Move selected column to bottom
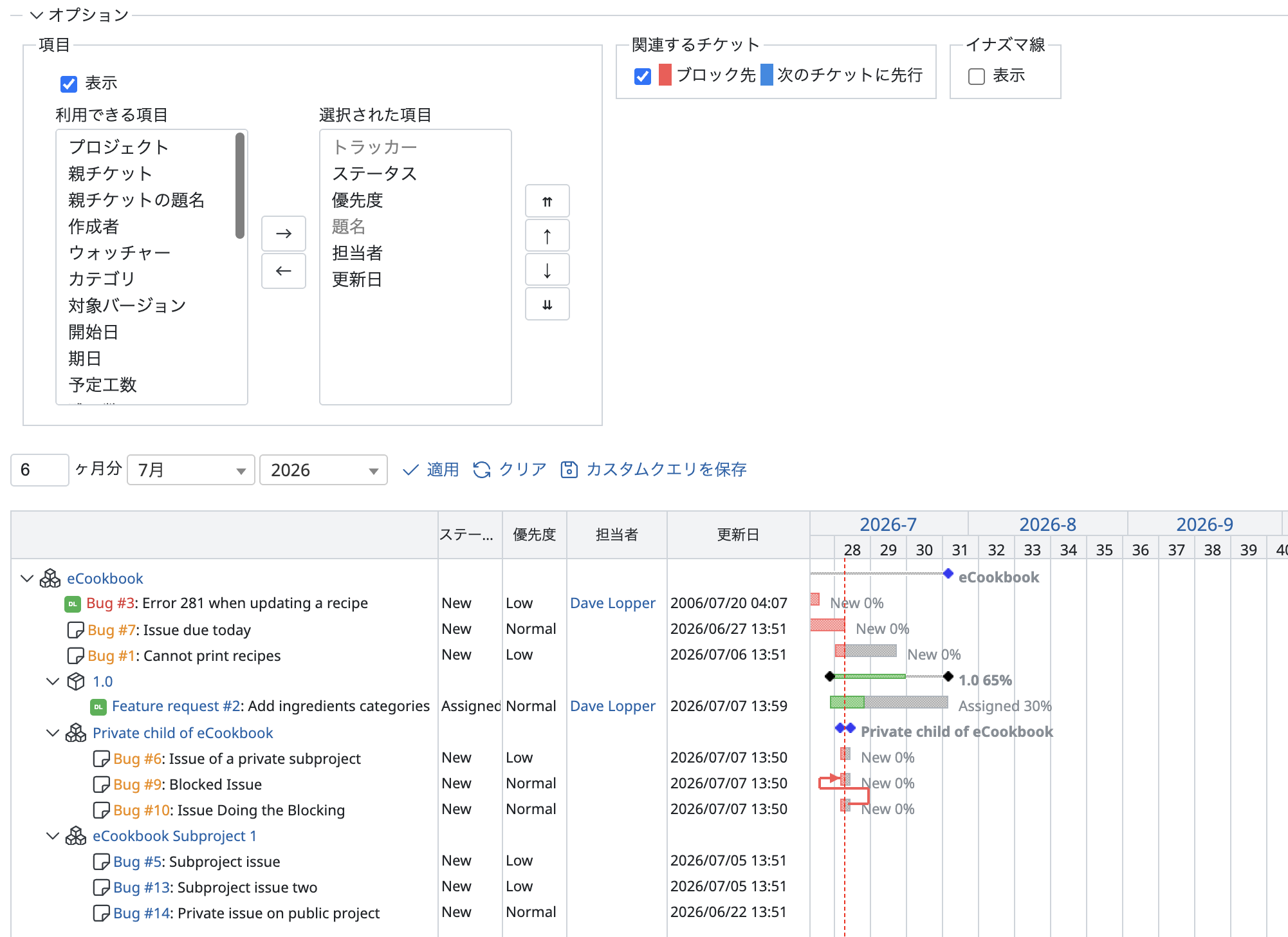This screenshot has width=1288, height=937. (547, 304)
